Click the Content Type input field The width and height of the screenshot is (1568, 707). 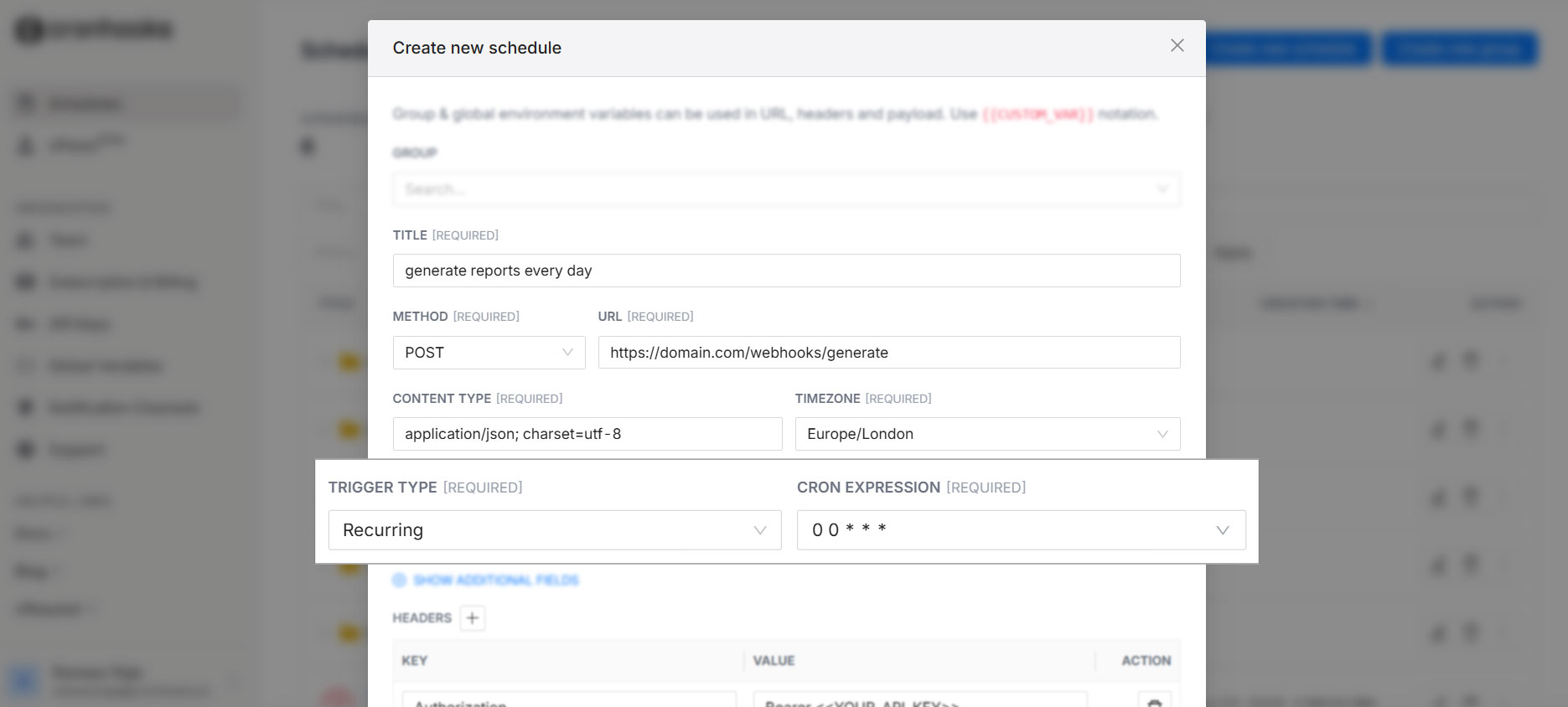587,434
